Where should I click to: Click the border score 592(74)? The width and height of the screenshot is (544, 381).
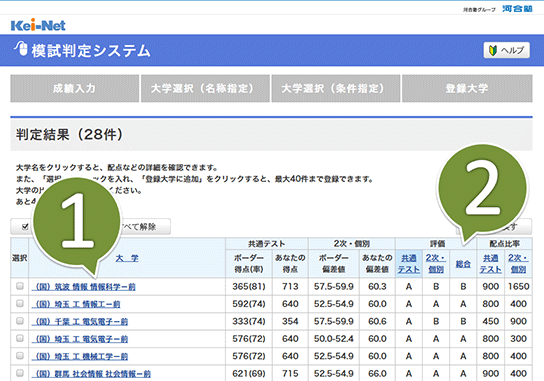point(249,304)
